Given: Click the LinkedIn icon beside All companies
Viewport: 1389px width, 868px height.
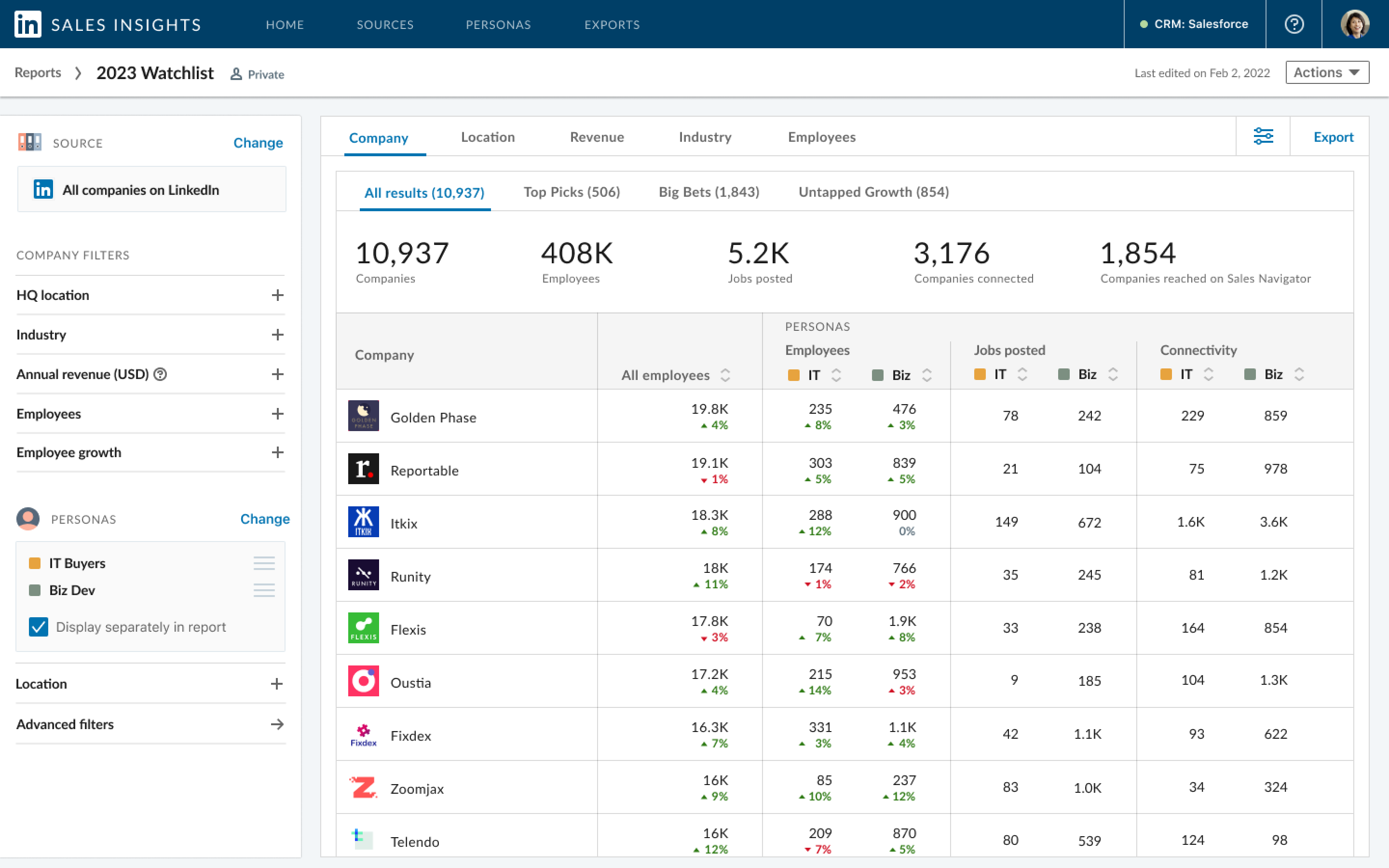Looking at the screenshot, I should point(43,189).
